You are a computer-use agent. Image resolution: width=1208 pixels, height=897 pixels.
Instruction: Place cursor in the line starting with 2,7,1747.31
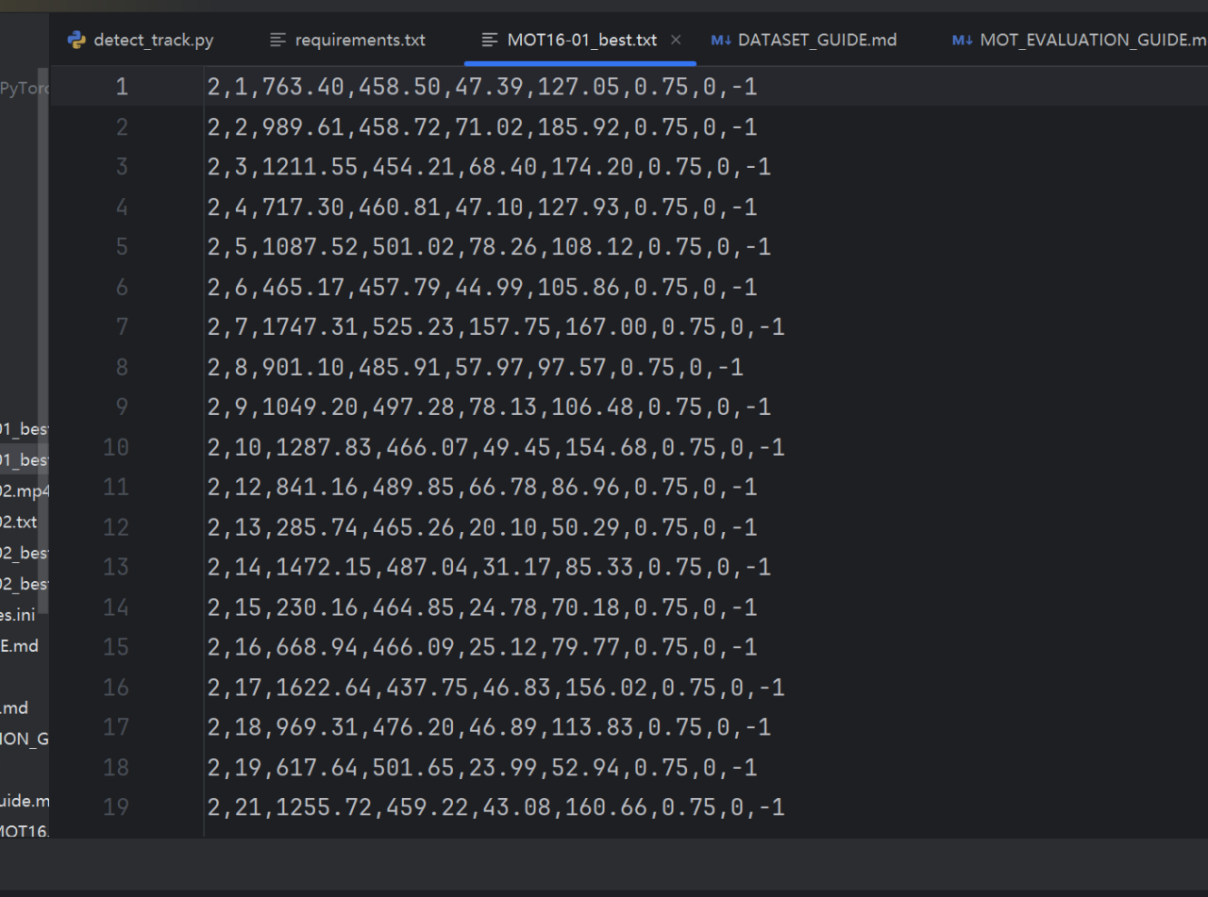pyautogui.click(x=495, y=327)
